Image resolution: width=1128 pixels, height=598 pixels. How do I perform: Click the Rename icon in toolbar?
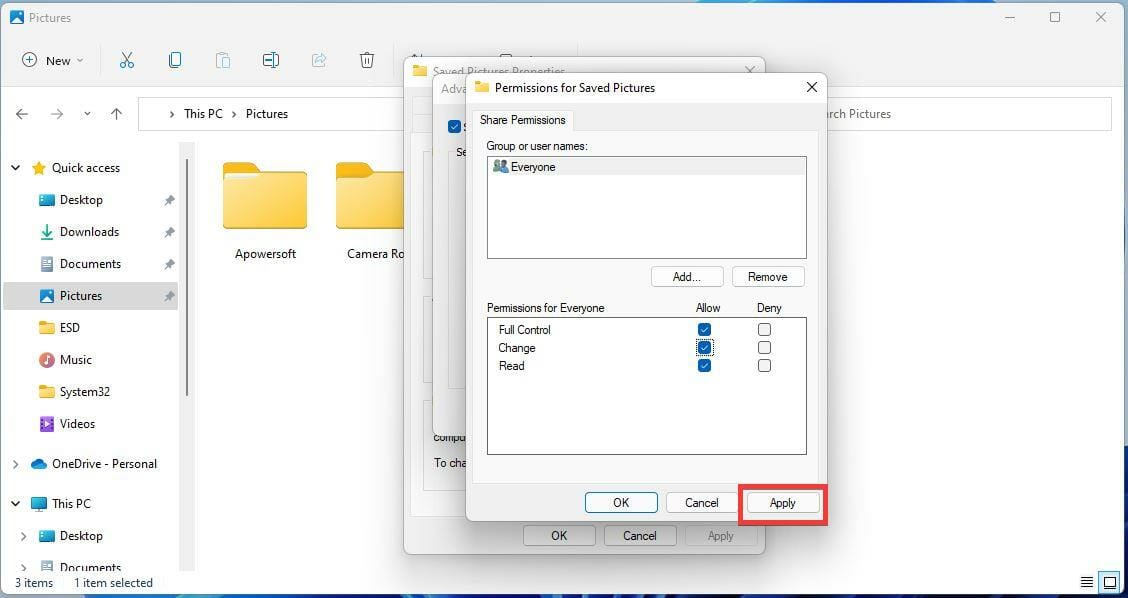270,60
